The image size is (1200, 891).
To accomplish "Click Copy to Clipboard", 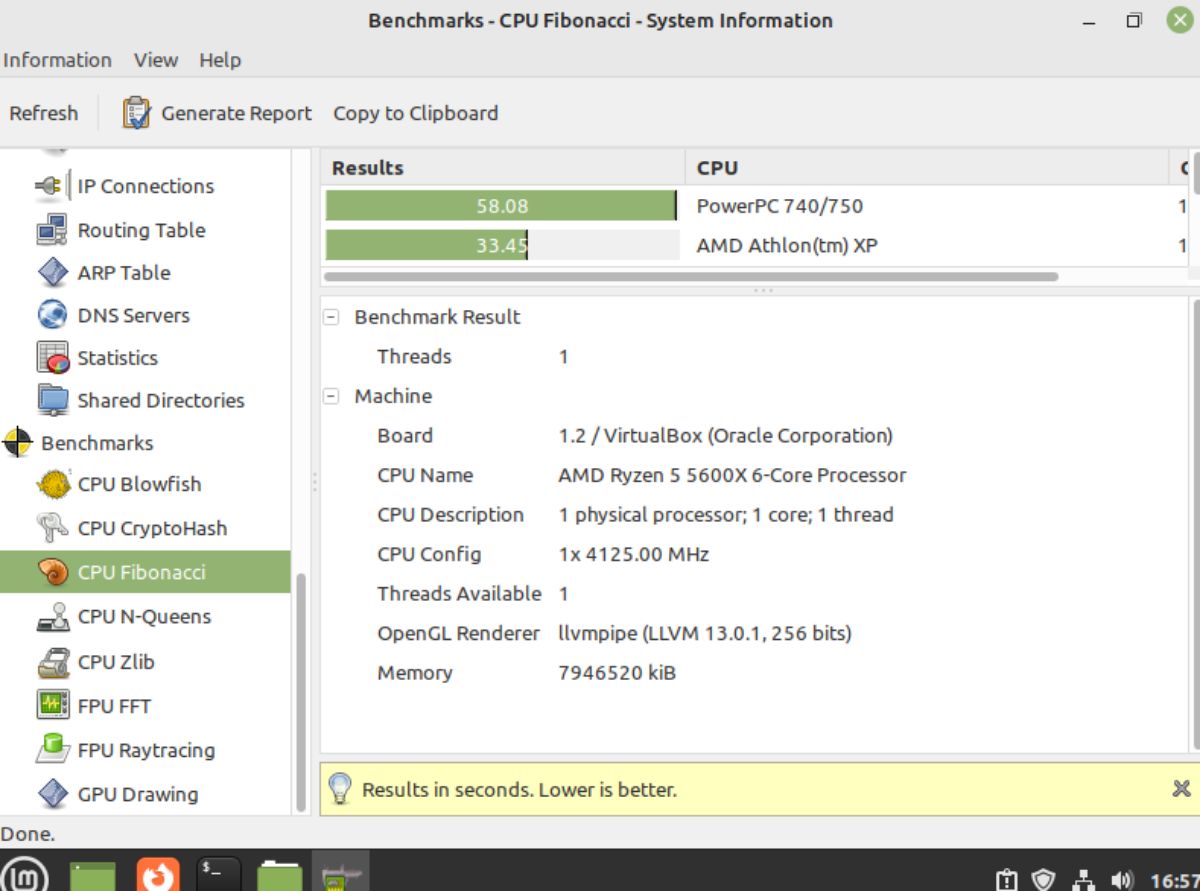I will pos(415,113).
